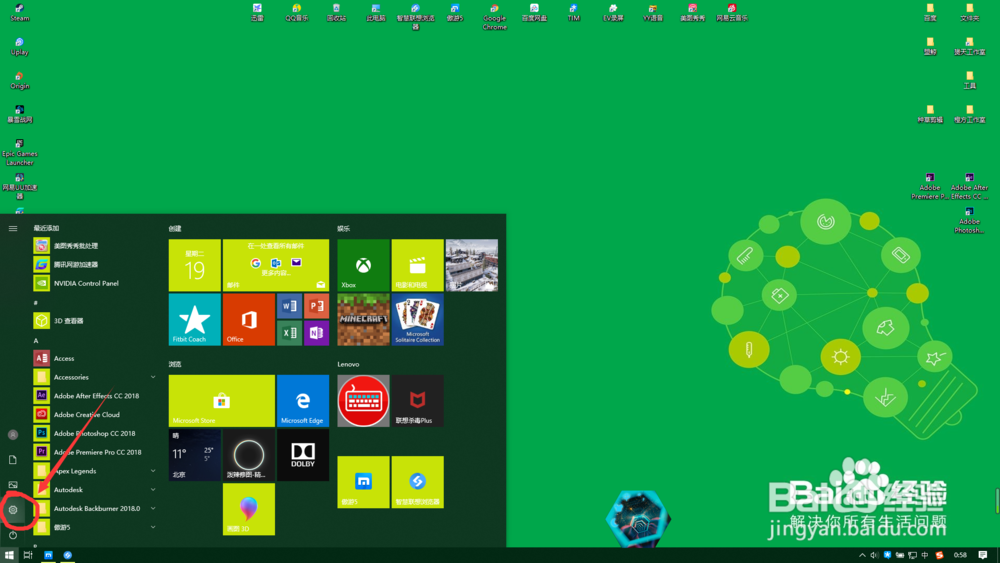Select the Steam desktop shortcut
Screen dimensions: 1000x563
point(20,12)
